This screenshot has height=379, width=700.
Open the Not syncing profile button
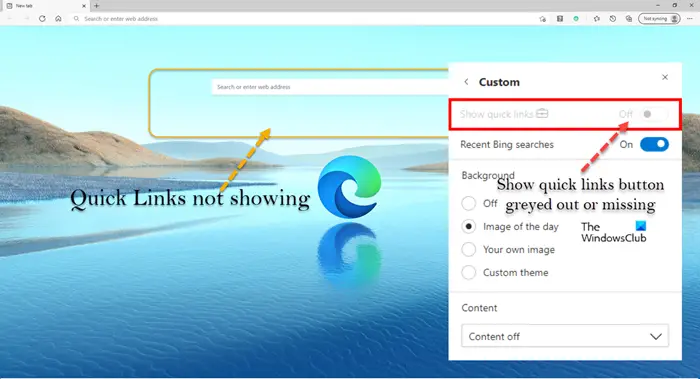pos(659,19)
